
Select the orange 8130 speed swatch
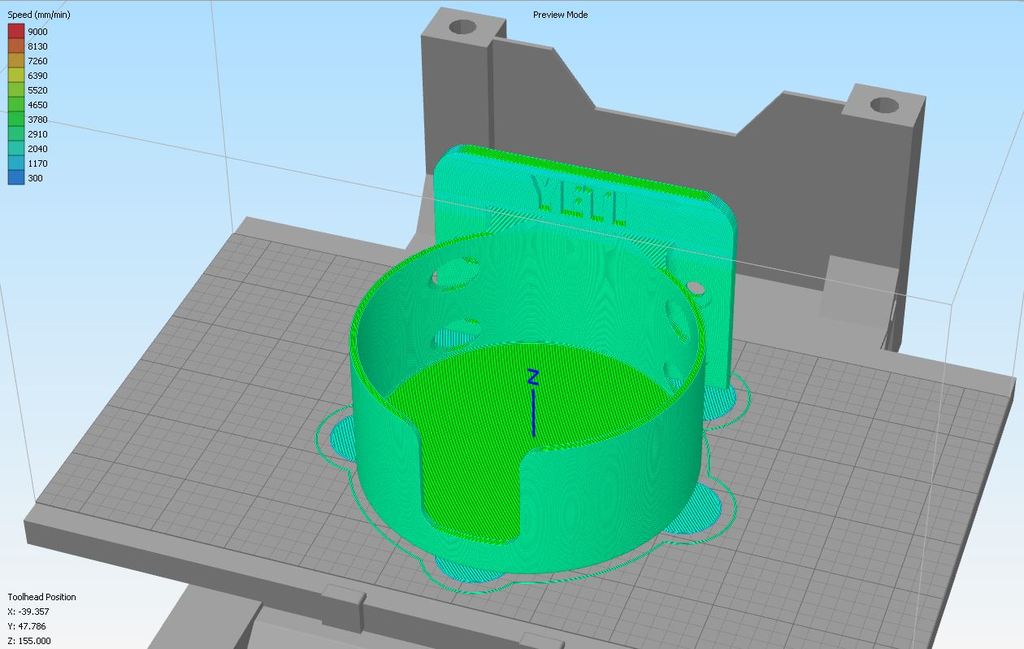pos(15,46)
